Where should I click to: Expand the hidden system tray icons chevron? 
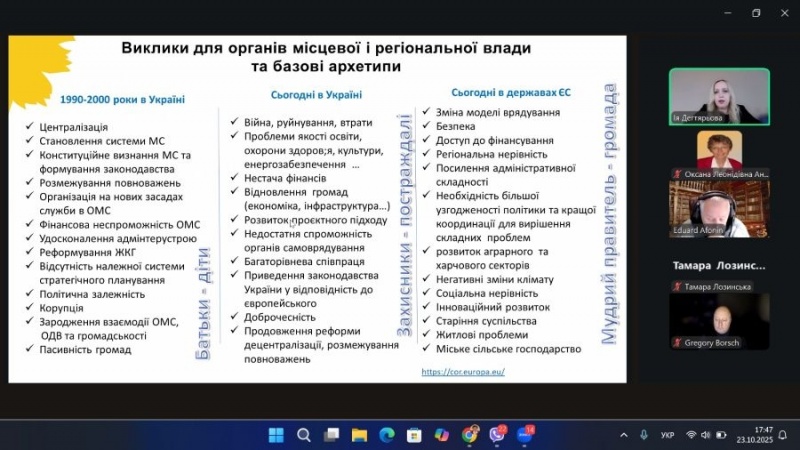coord(624,435)
